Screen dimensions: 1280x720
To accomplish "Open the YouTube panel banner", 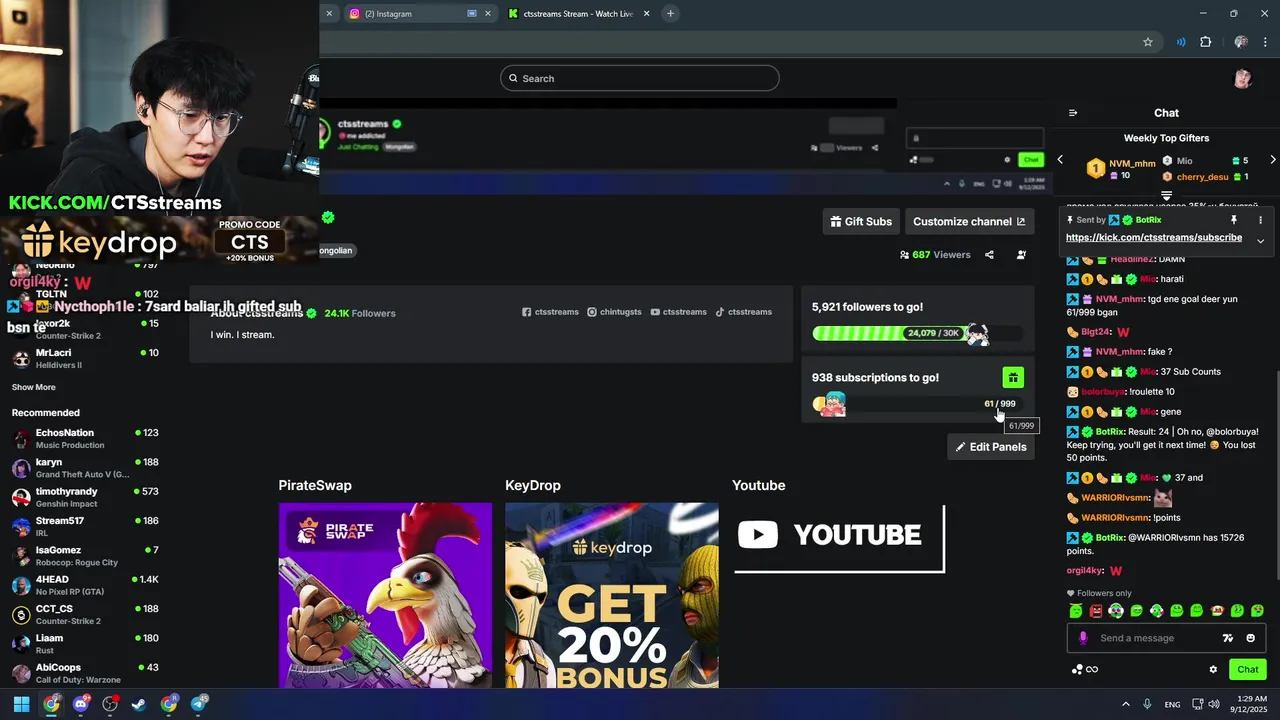I will click(839, 538).
